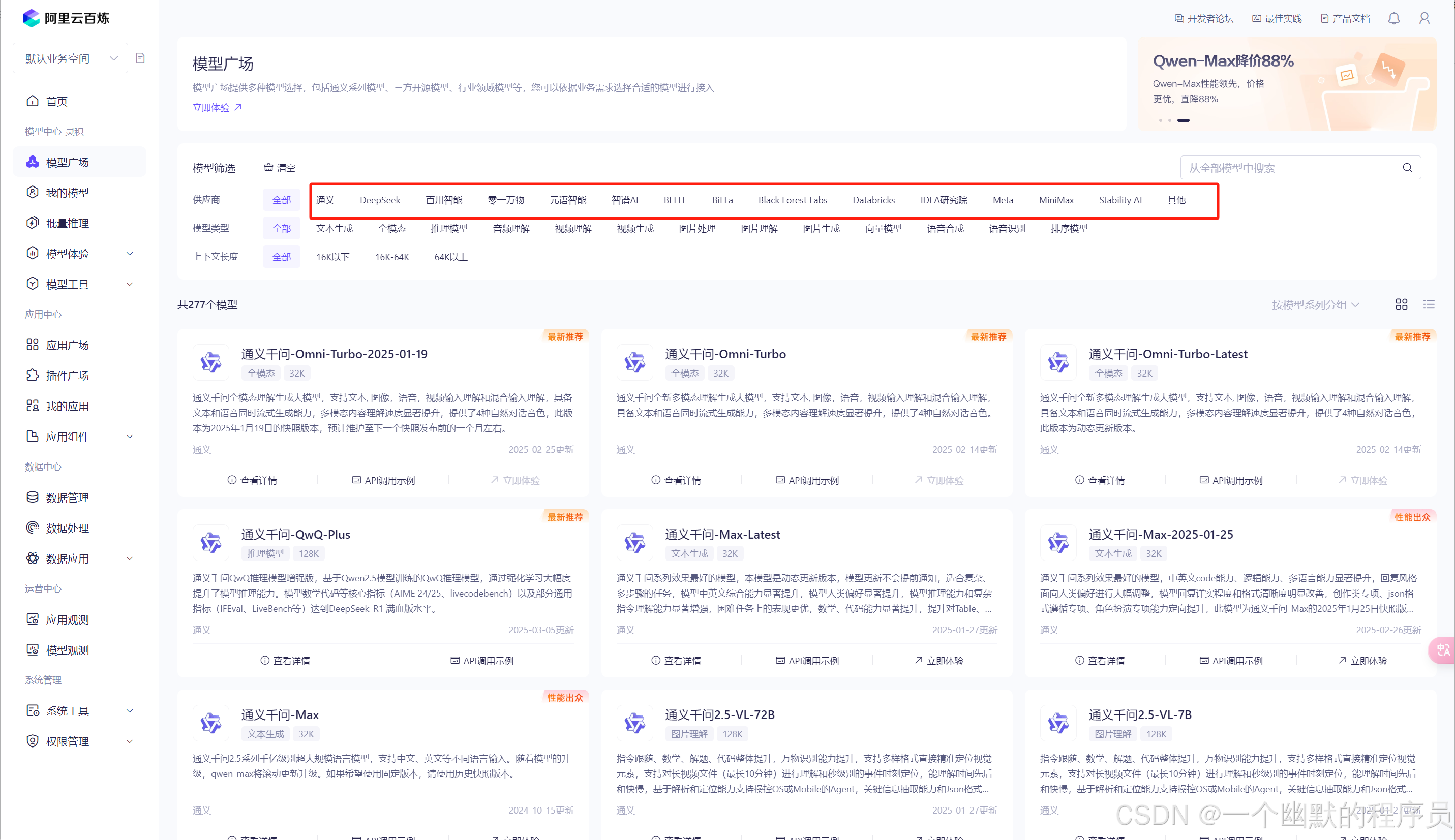Click 查看详情 for 通义千问-QwQ-Plus
Viewport: 1455px width, 840px height.
285,661
